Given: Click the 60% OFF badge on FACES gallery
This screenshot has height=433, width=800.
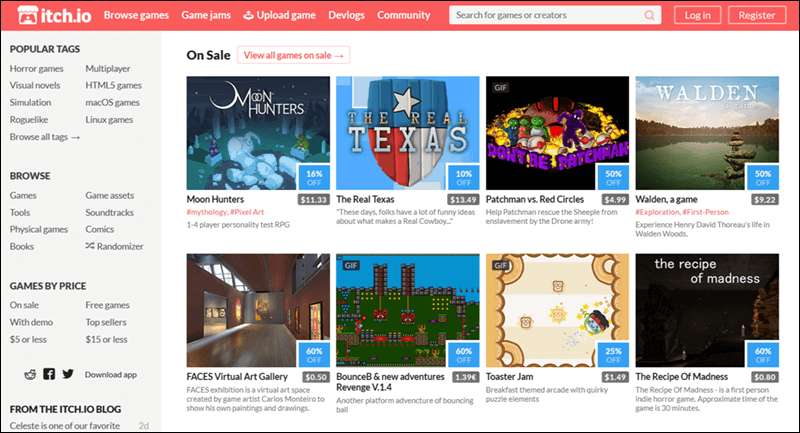Looking at the screenshot, I should (314, 355).
